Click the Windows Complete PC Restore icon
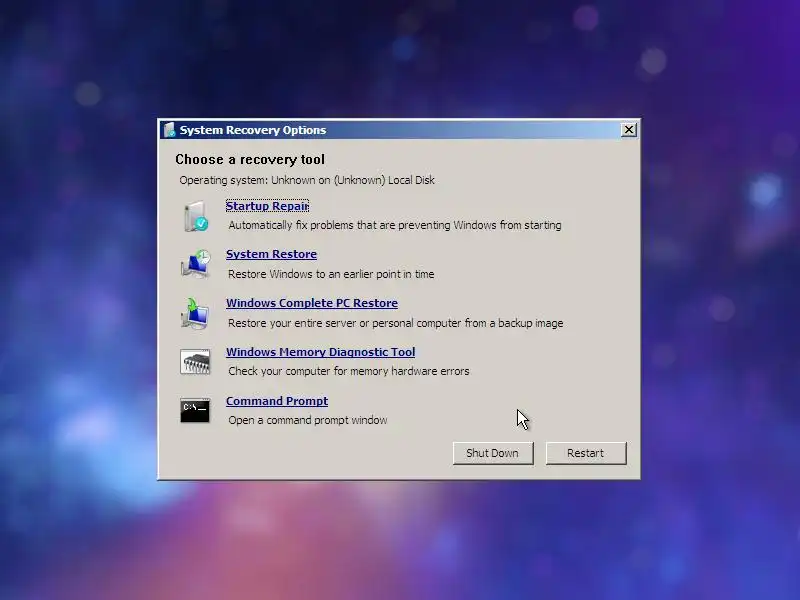This screenshot has width=800, height=600. [x=195, y=313]
